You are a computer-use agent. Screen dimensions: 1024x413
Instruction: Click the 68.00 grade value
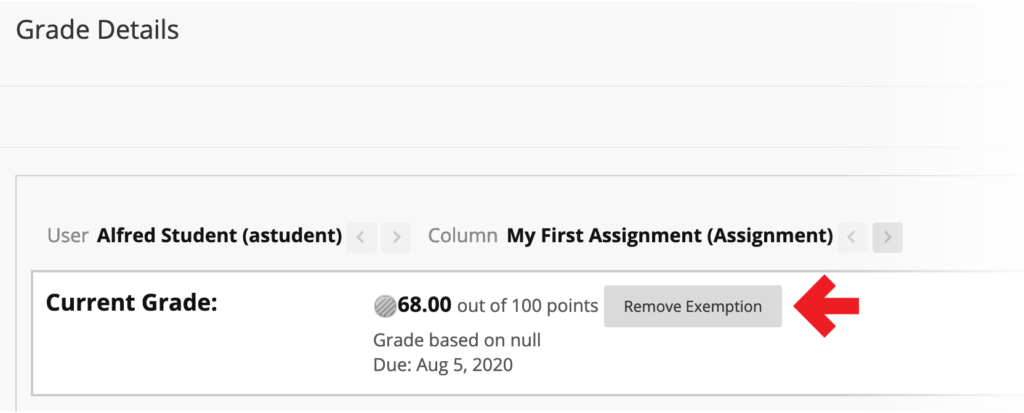click(x=425, y=306)
